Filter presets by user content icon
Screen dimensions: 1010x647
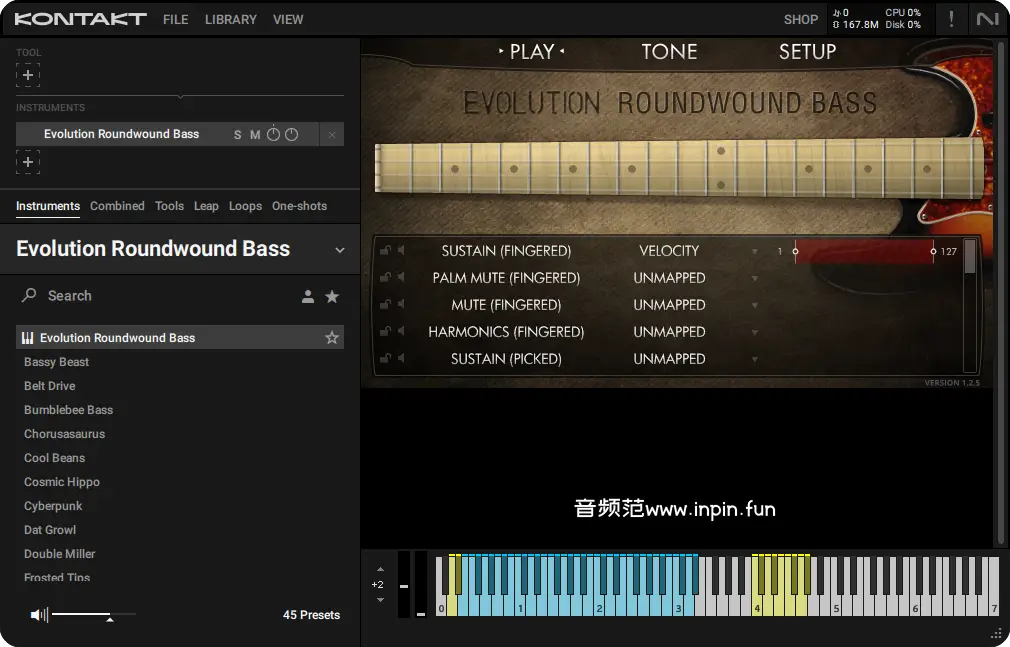pyautogui.click(x=308, y=296)
